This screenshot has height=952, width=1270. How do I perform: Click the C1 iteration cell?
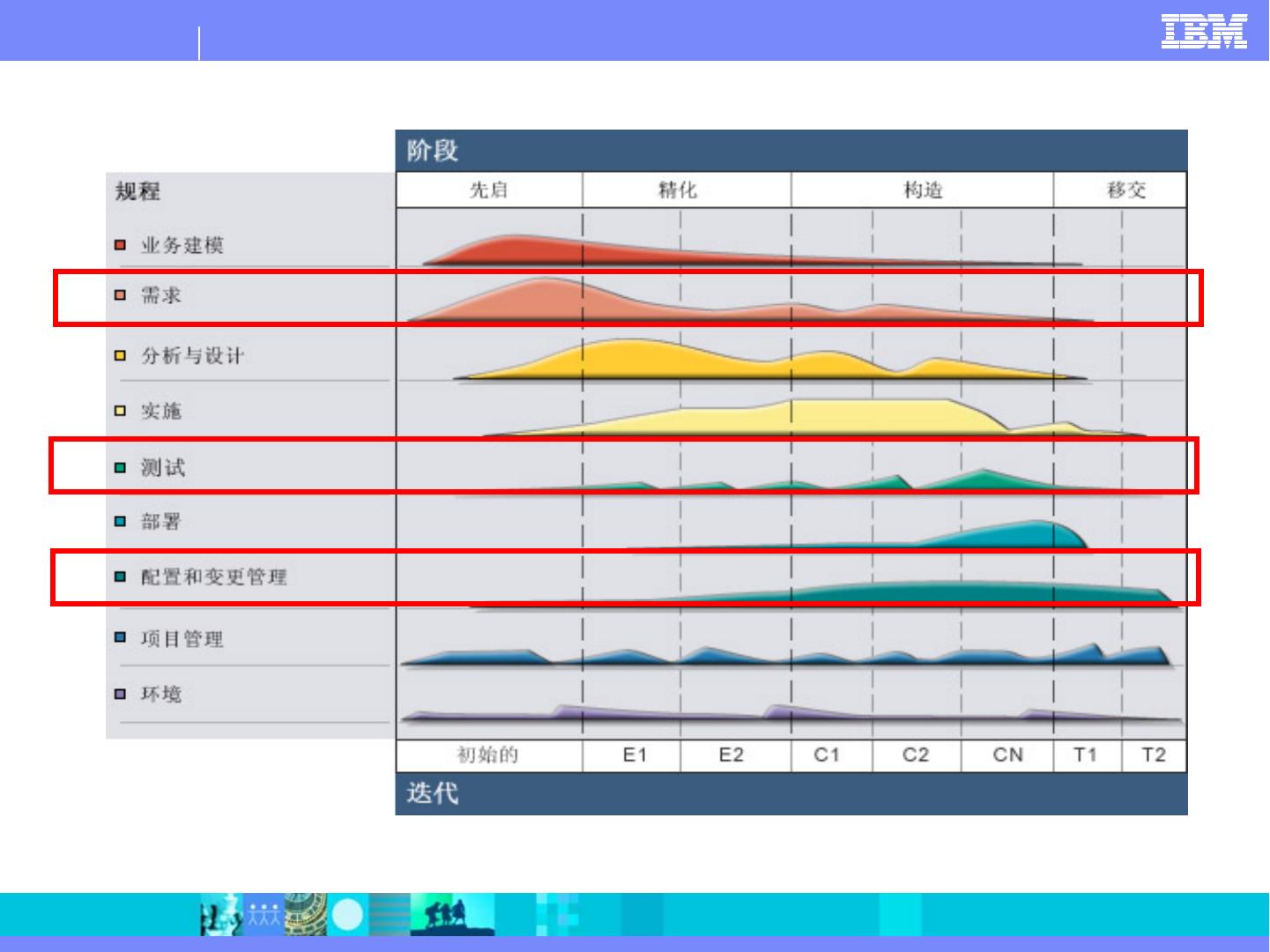(832, 755)
